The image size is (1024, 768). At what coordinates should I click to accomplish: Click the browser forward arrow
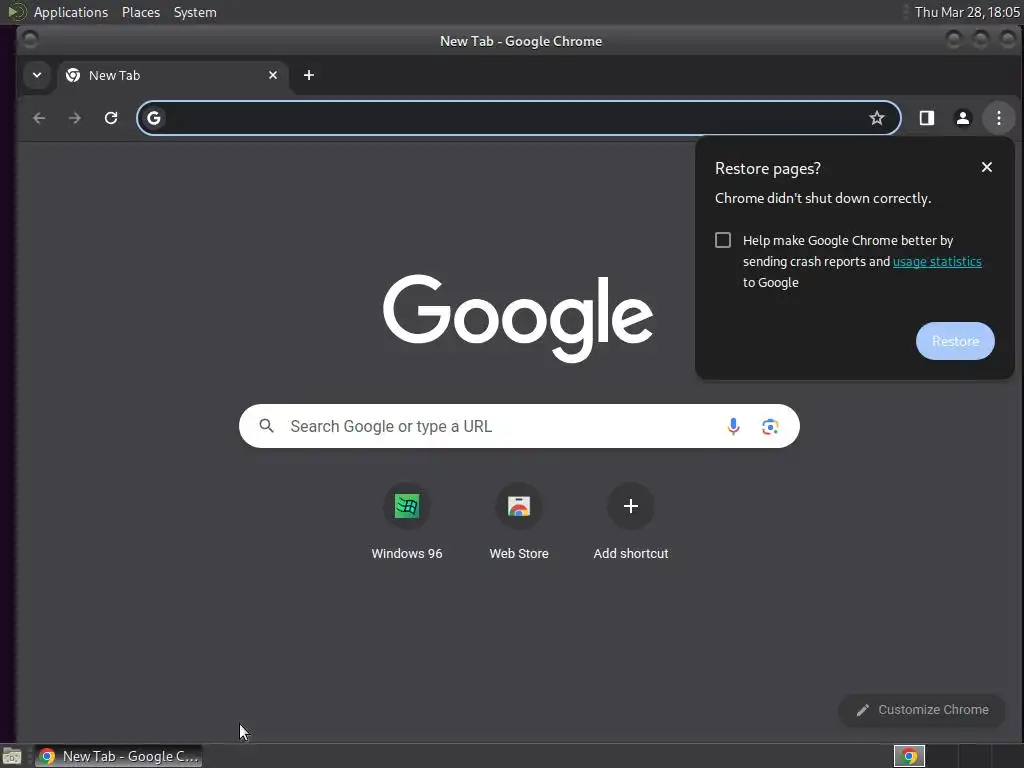[75, 118]
